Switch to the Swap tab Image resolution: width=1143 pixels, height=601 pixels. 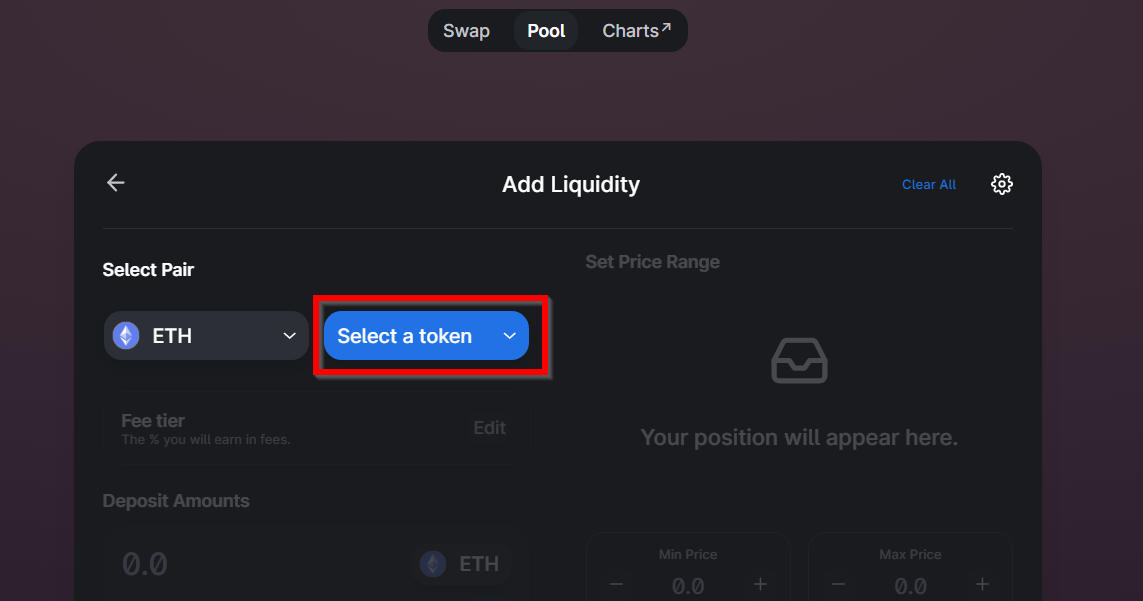[x=467, y=31]
